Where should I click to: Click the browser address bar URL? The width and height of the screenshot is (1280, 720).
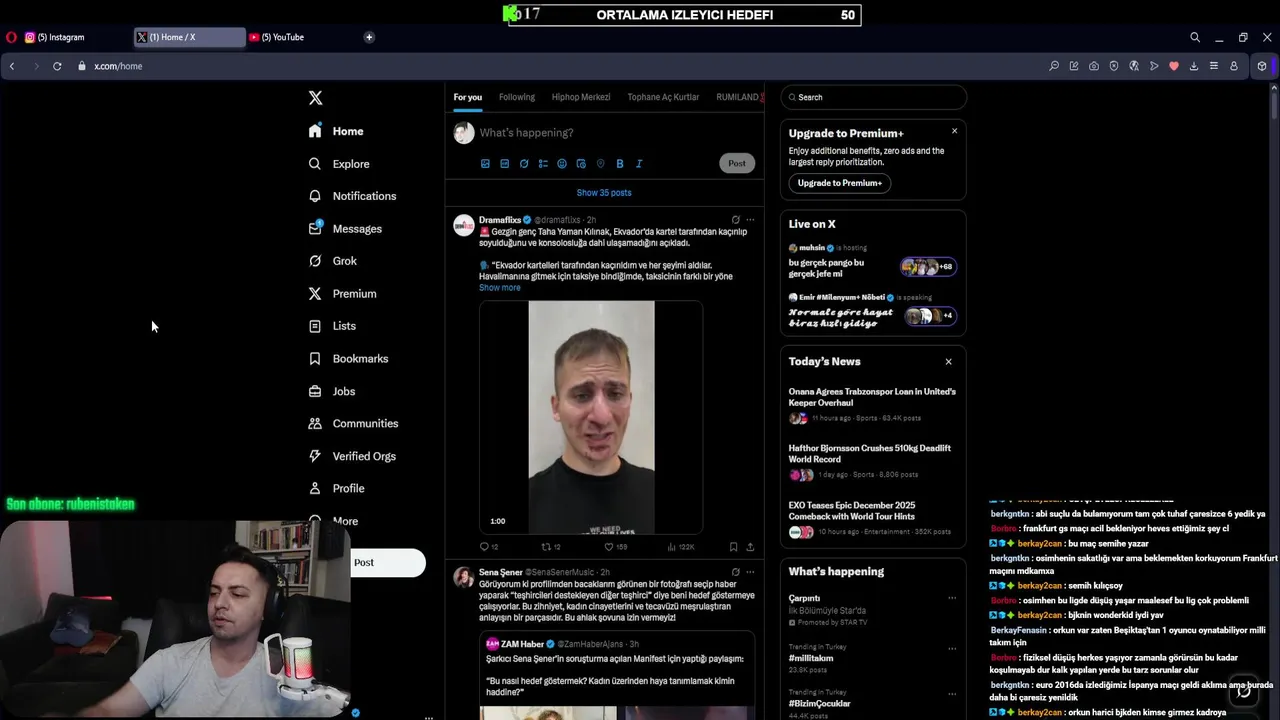(x=118, y=66)
